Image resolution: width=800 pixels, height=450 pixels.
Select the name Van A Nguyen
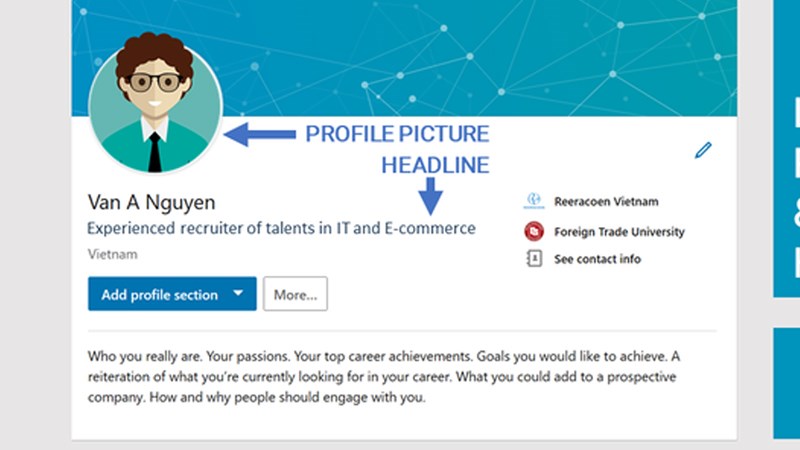pyautogui.click(x=152, y=203)
